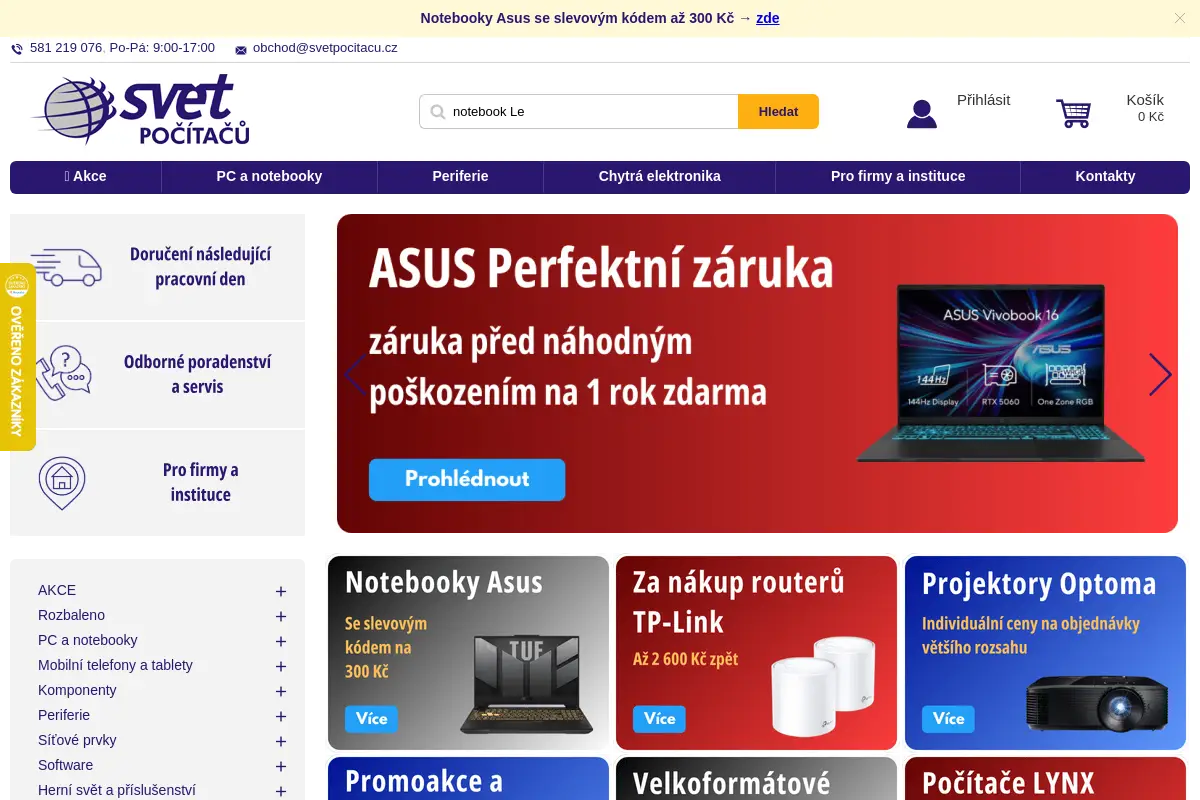Show previous banner slide arrow
Screen dimensions: 1200x800
(354, 374)
